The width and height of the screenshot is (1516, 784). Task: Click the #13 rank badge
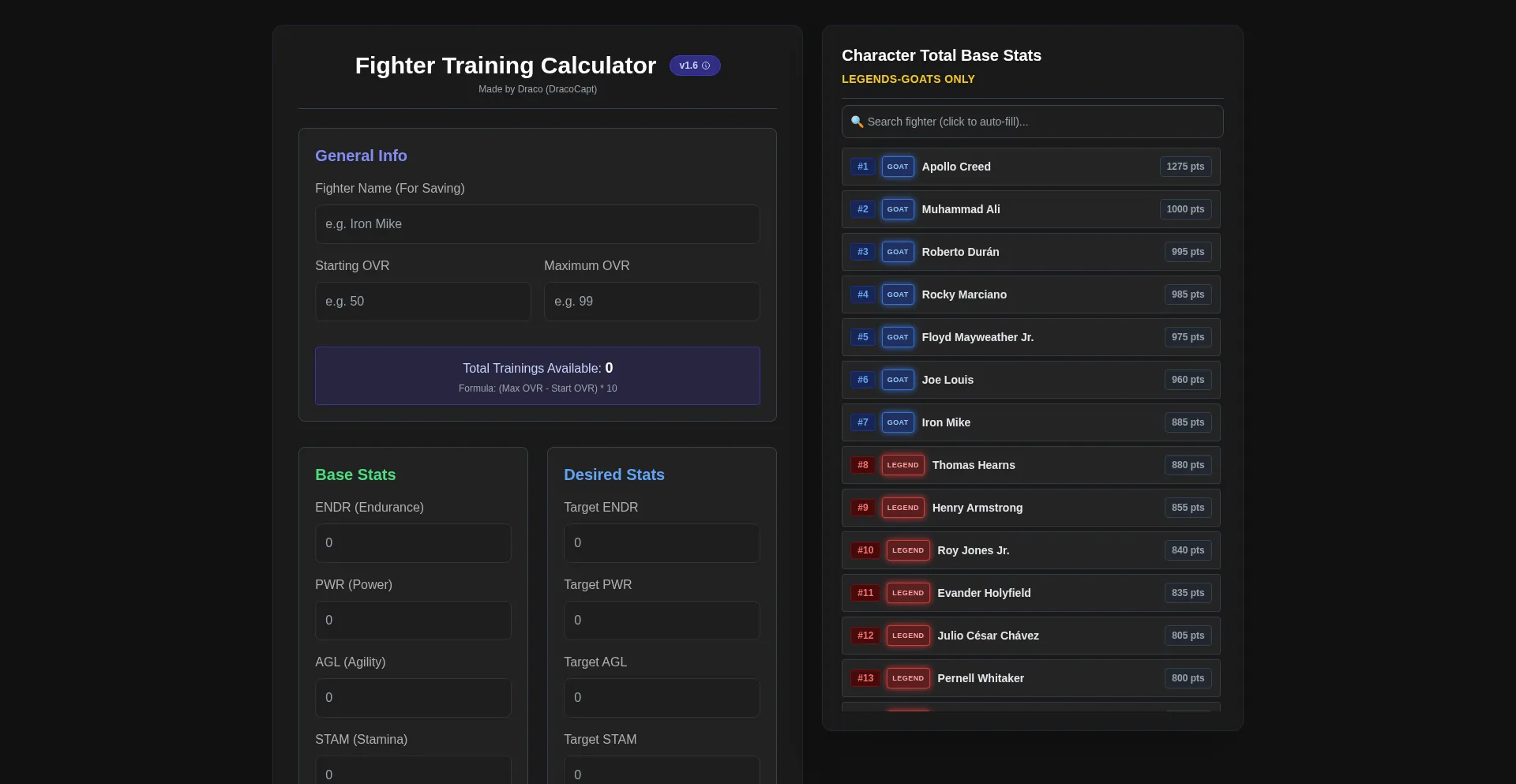[x=865, y=678]
